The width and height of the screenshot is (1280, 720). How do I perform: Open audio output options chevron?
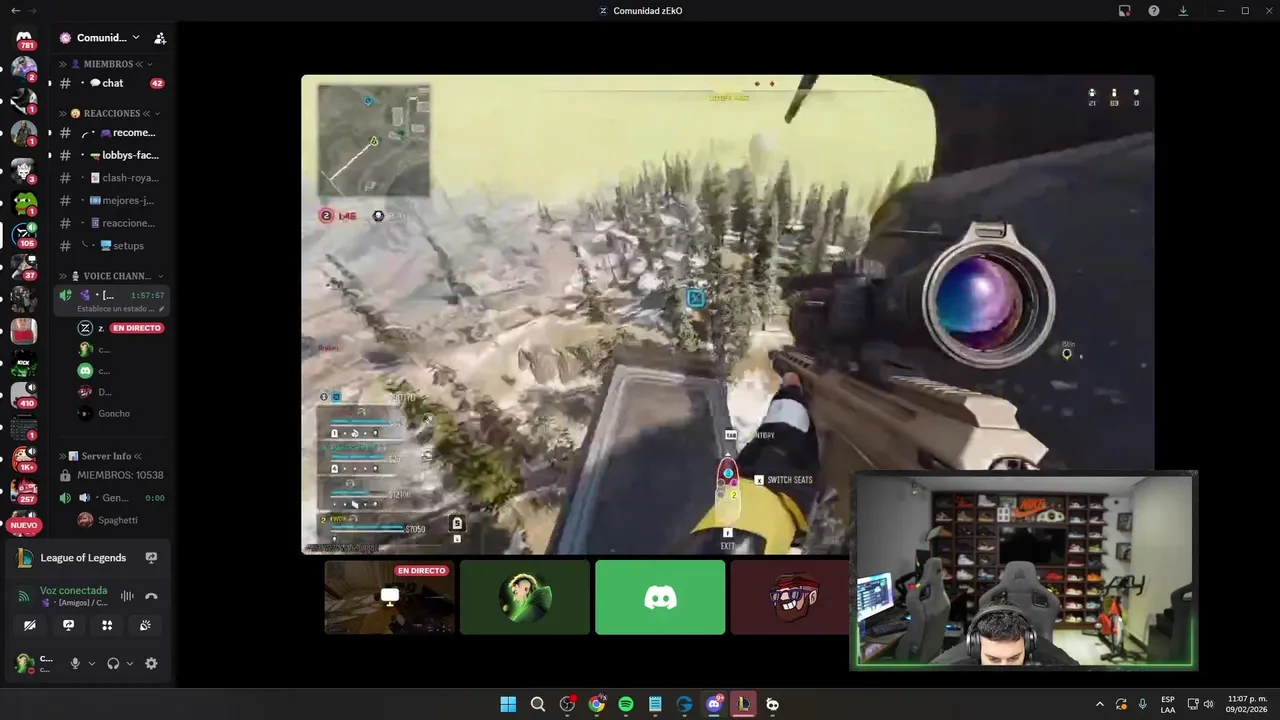tap(130, 663)
